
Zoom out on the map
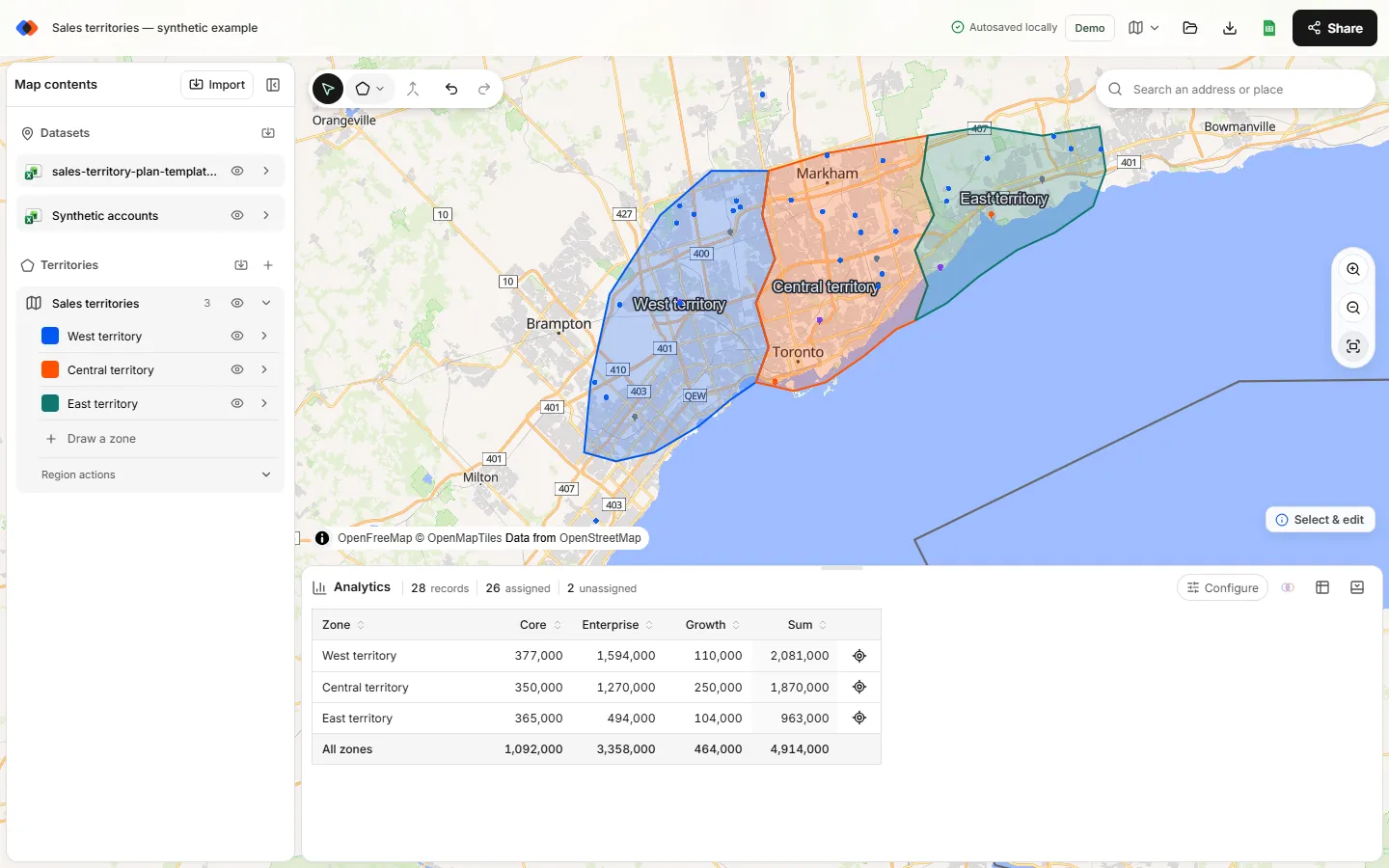[x=1353, y=309]
